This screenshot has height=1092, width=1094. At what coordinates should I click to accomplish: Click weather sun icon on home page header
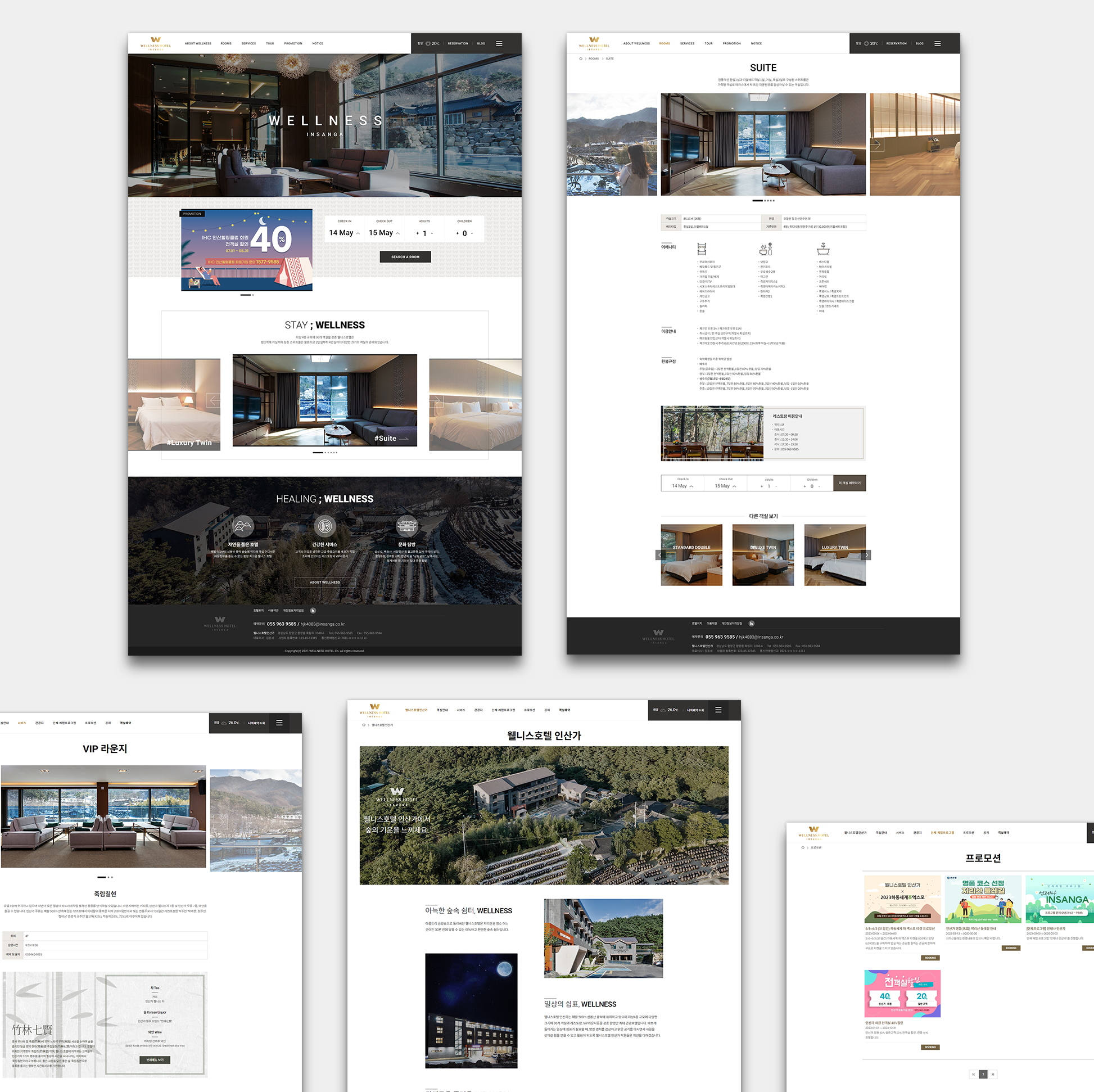[428, 44]
